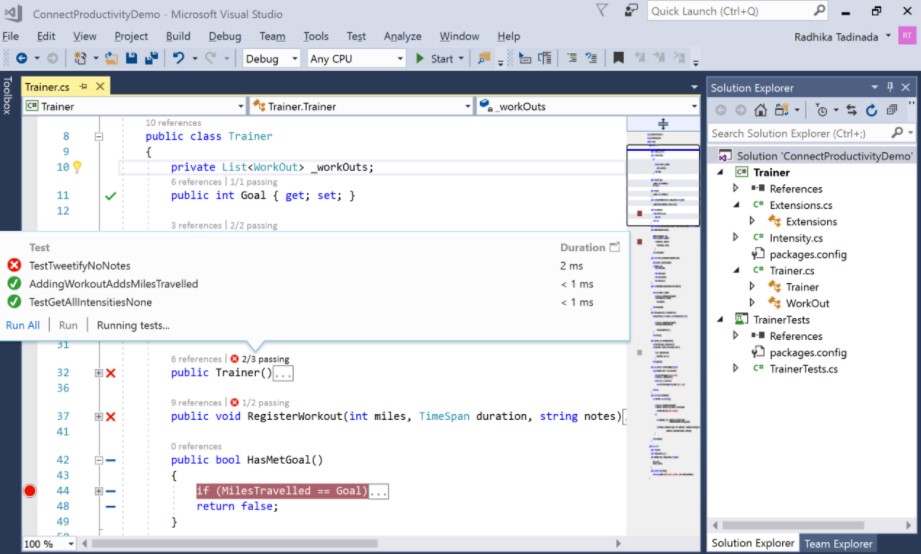Open the Trainer.Trainer type dropdown
Screen dimensions: 921x554
[361, 106]
